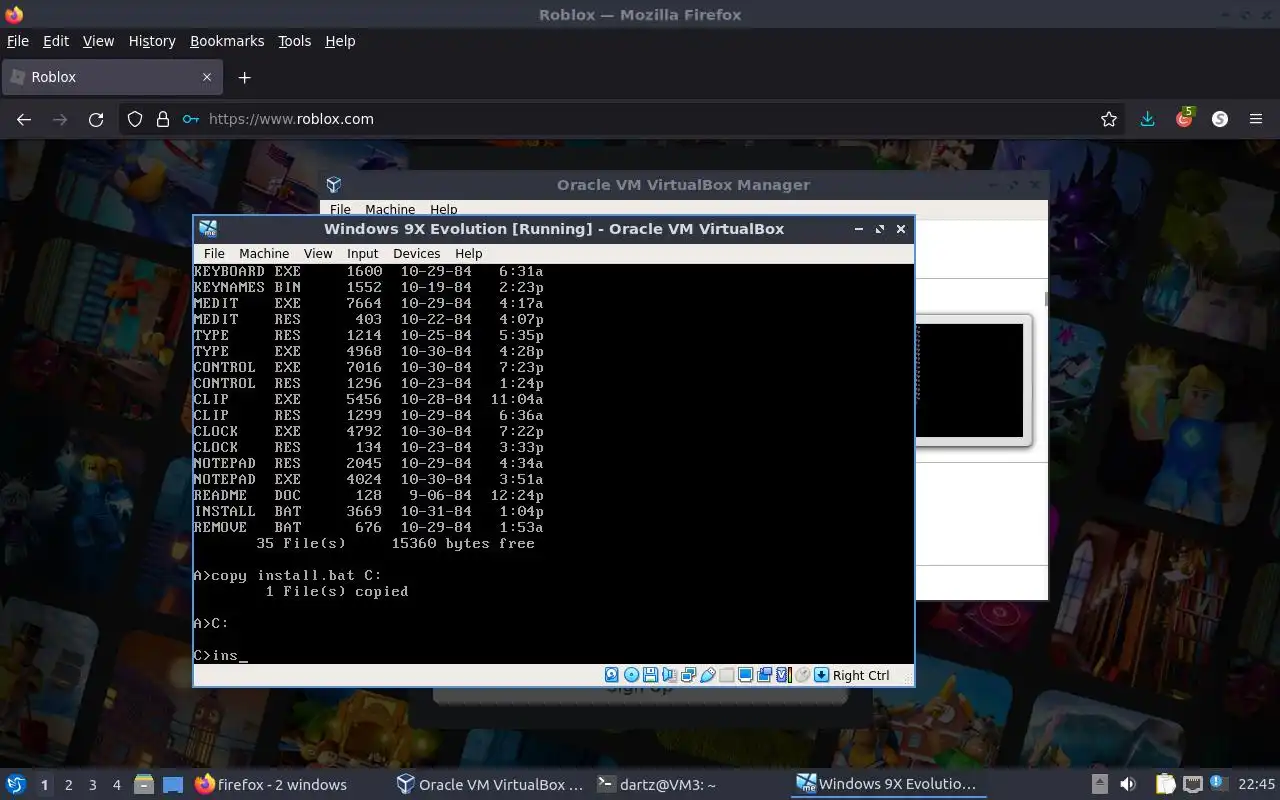Image resolution: width=1280 pixels, height=800 pixels.
Task: Close the Roblox tab
Action: (207, 77)
